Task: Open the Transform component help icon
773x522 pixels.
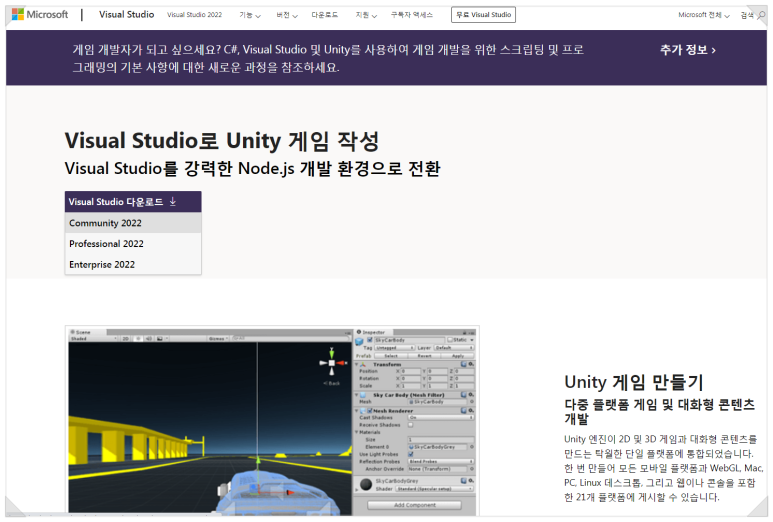Action: (x=464, y=364)
